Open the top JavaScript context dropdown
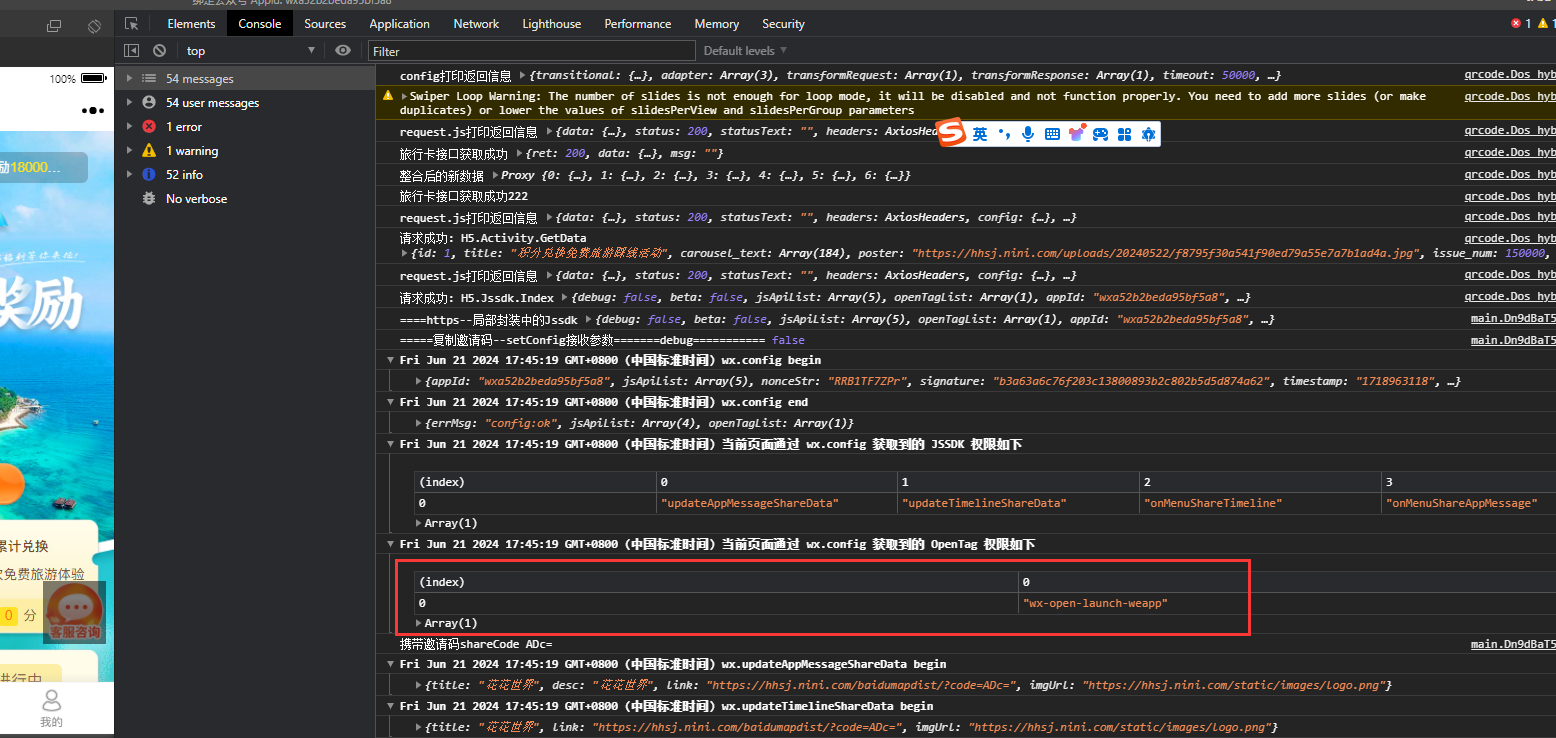This screenshot has width=1556, height=738. [x=250, y=51]
